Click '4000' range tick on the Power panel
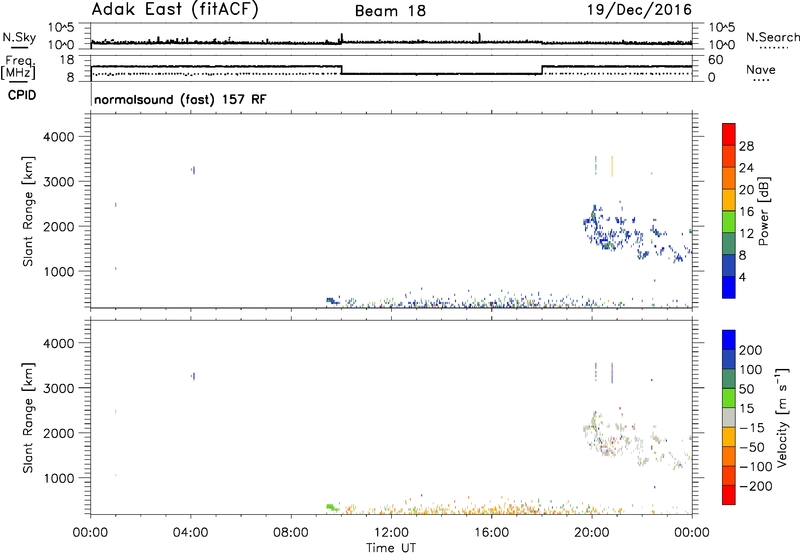Screen dimensions: 800x554 (x=59, y=137)
